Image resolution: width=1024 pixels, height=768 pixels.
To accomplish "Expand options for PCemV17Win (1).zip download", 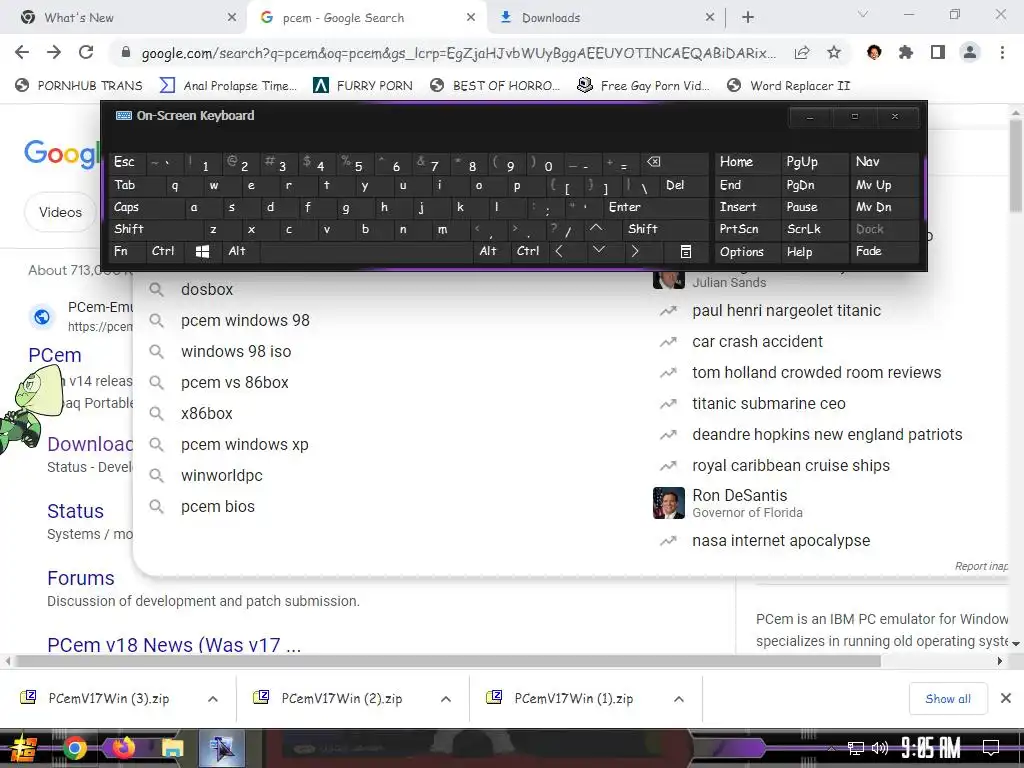I will click(679, 699).
